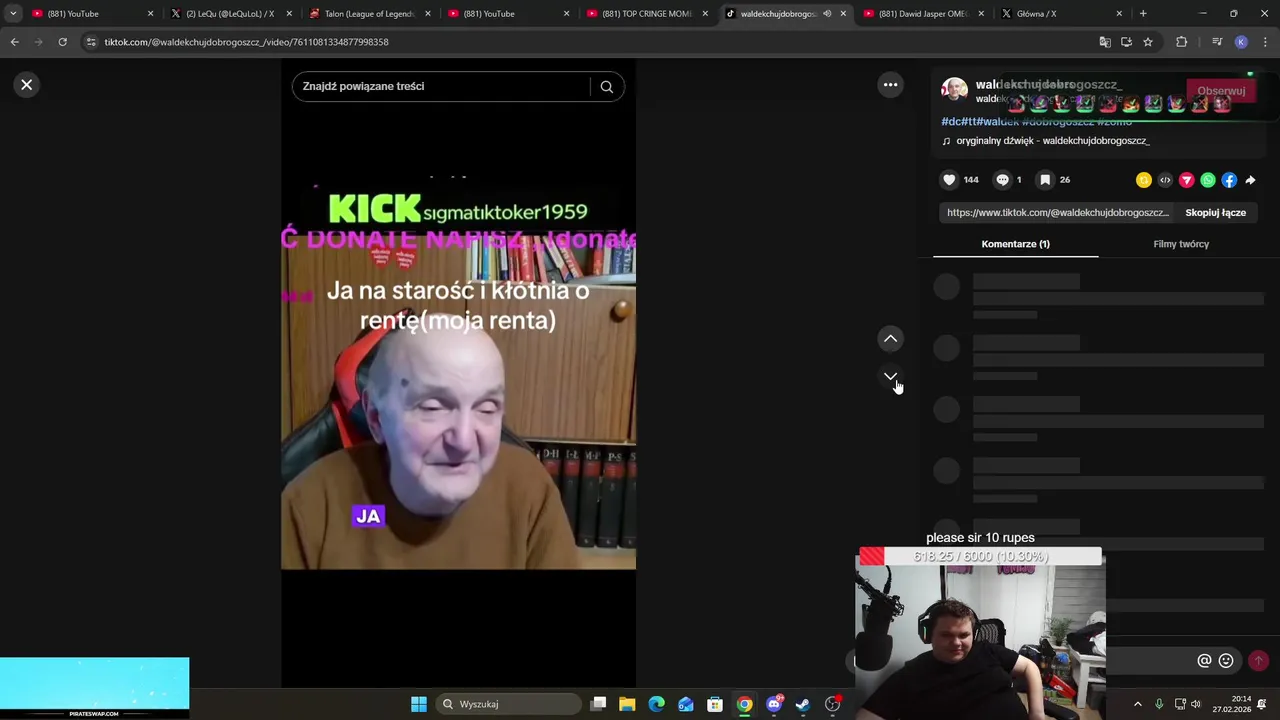Open comments via the speech bubble icon
The image size is (1280, 720).
(1002, 180)
